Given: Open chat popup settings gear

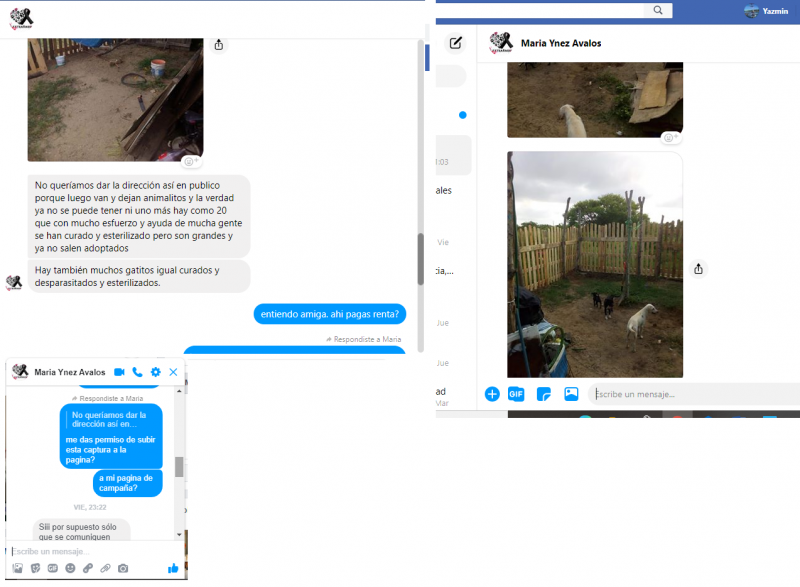Looking at the screenshot, I should click(x=156, y=372).
